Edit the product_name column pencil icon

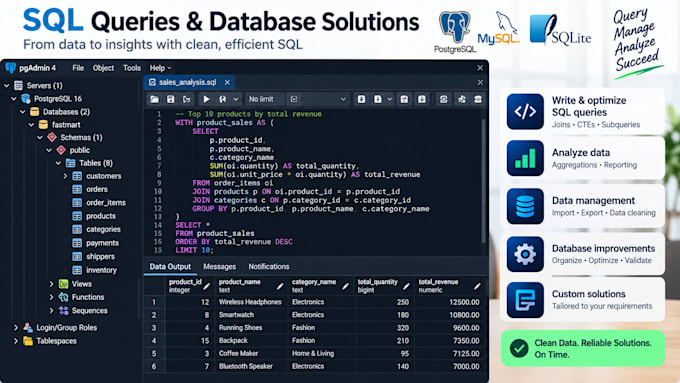(x=280, y=286)
